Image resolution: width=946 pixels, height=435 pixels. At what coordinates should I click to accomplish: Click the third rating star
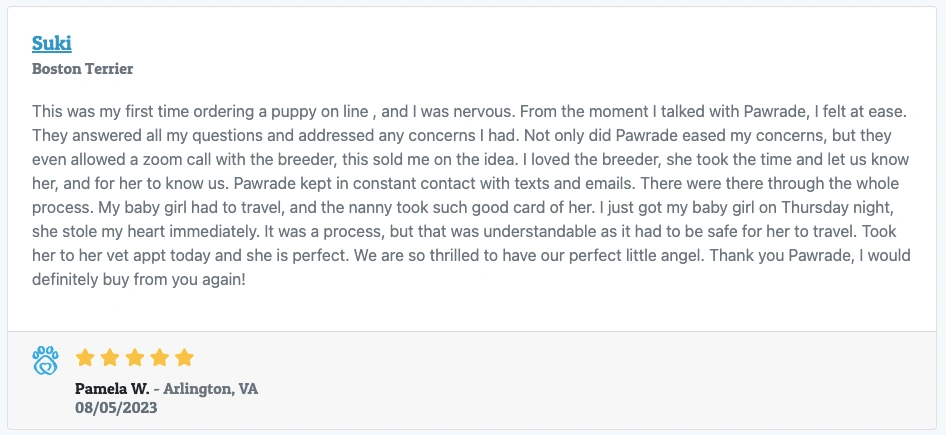click(x=135, y=358)
